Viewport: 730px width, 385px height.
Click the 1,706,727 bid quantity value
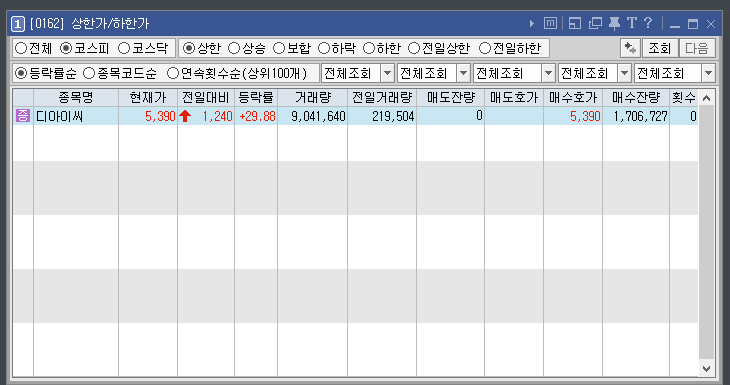coord(640,116)
